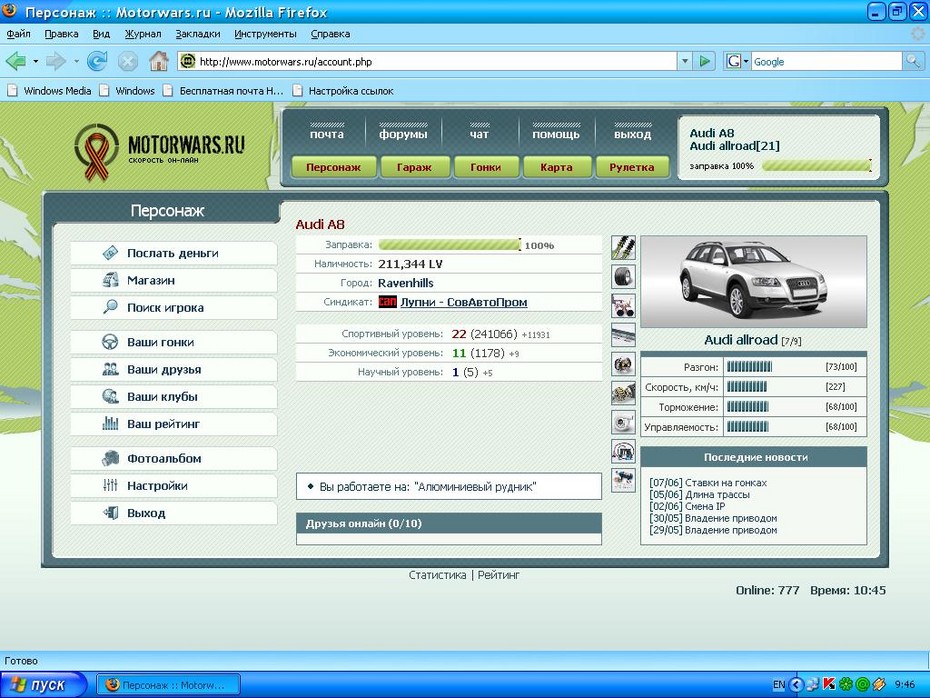Click the Послать деньги money icon
The width and height of the screenshot is (930, 698).
coord(110,253)
